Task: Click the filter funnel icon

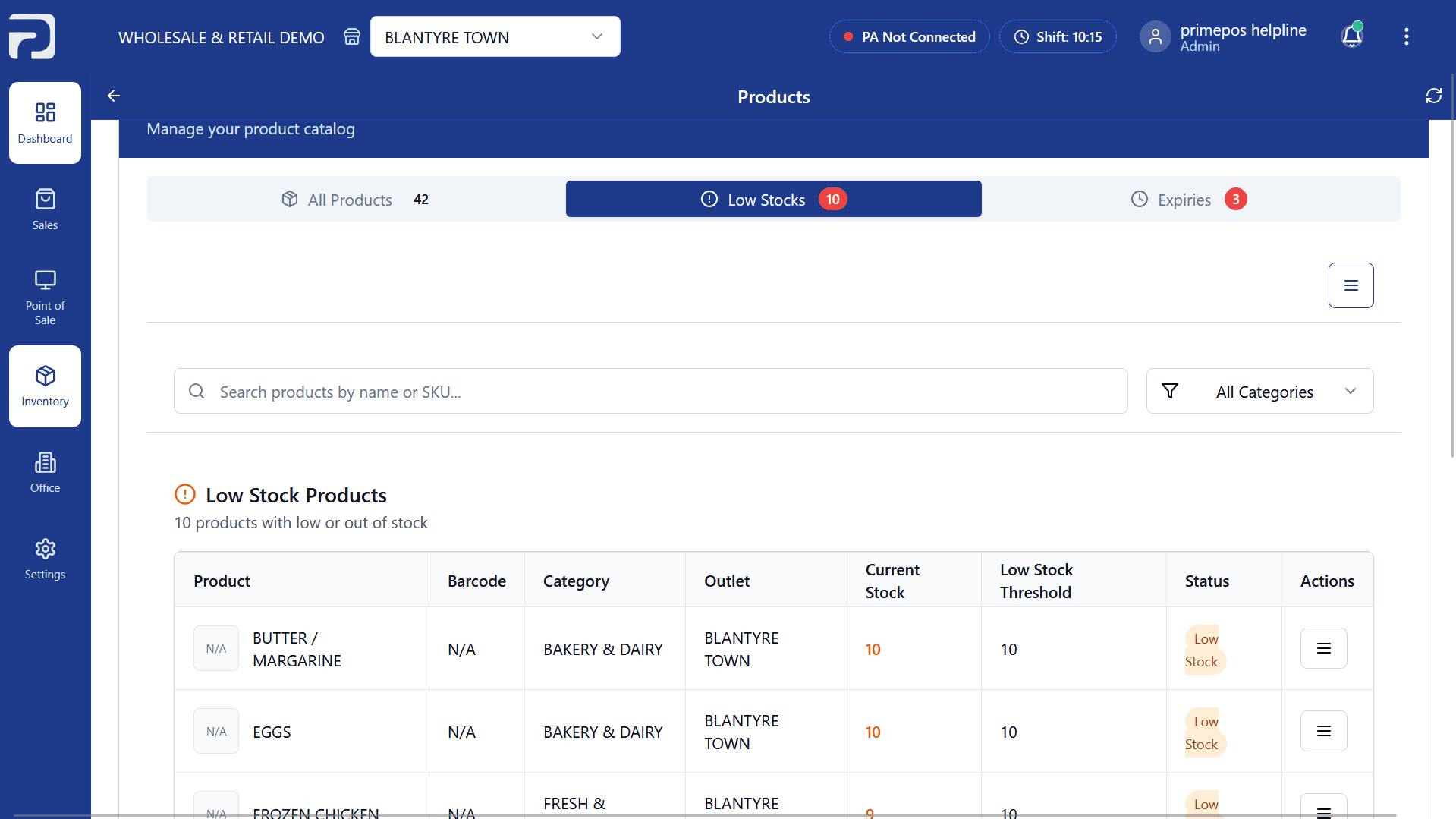Action: coord(1170,391)
